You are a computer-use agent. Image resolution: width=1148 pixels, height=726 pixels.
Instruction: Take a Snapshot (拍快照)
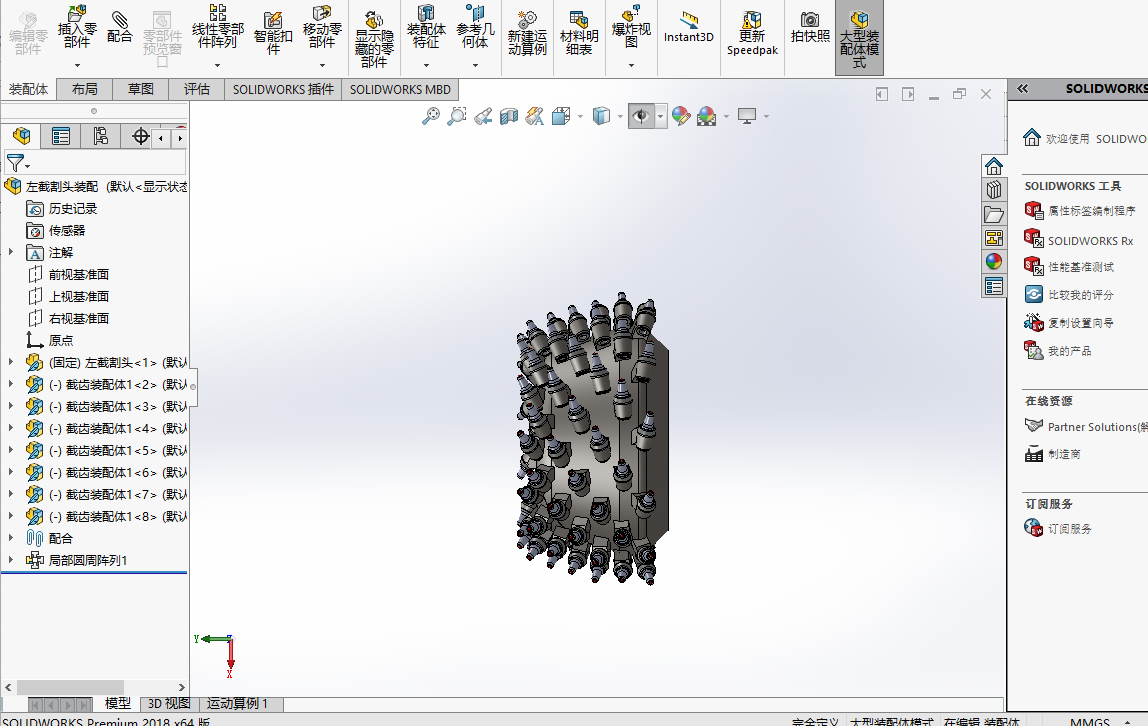tap(810, 27)
